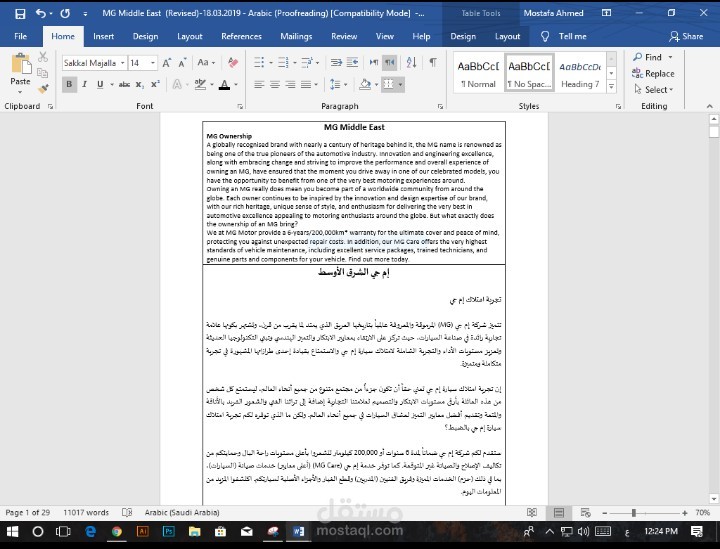720x549 pixels.
Task: Click the Share button
Action: pyautogui.click(x=686, y=36)
